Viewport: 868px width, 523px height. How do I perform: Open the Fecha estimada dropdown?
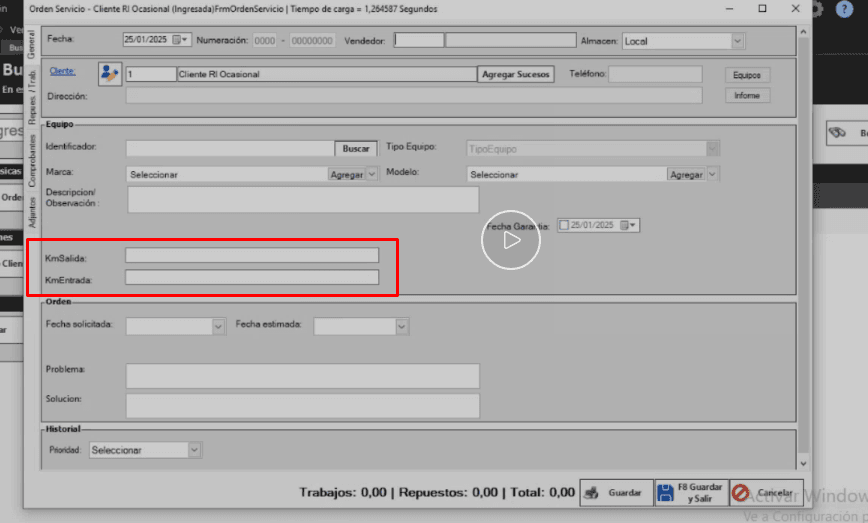401,326
